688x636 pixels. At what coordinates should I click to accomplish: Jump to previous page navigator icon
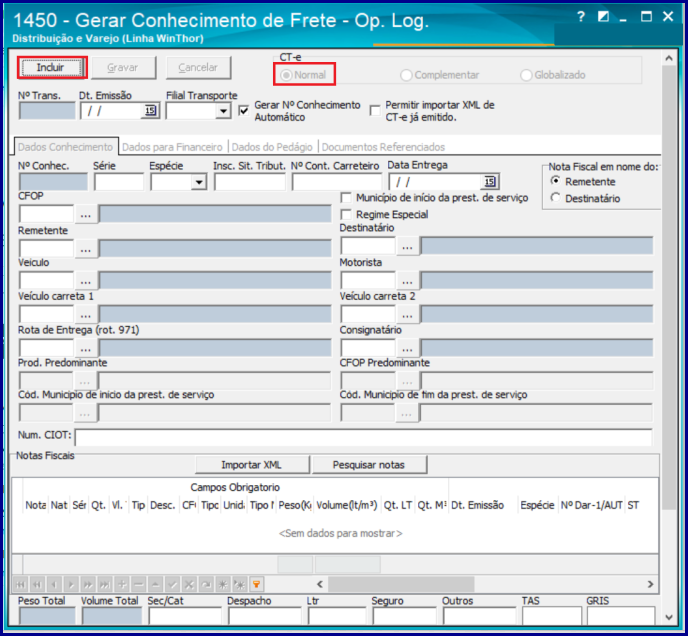coord(37,585)
